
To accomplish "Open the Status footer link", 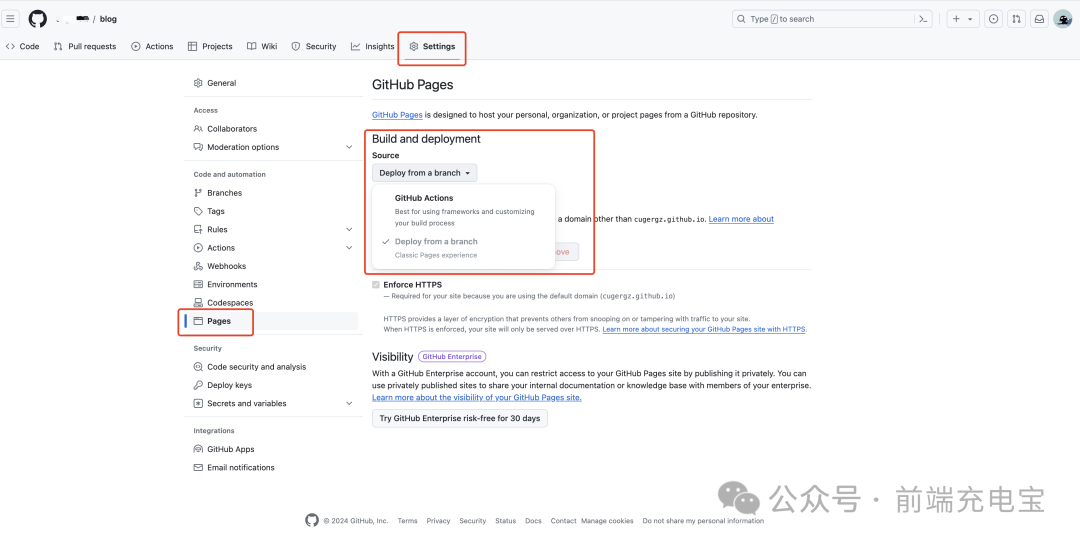I will pyautogui.click(x=506, y=521).
